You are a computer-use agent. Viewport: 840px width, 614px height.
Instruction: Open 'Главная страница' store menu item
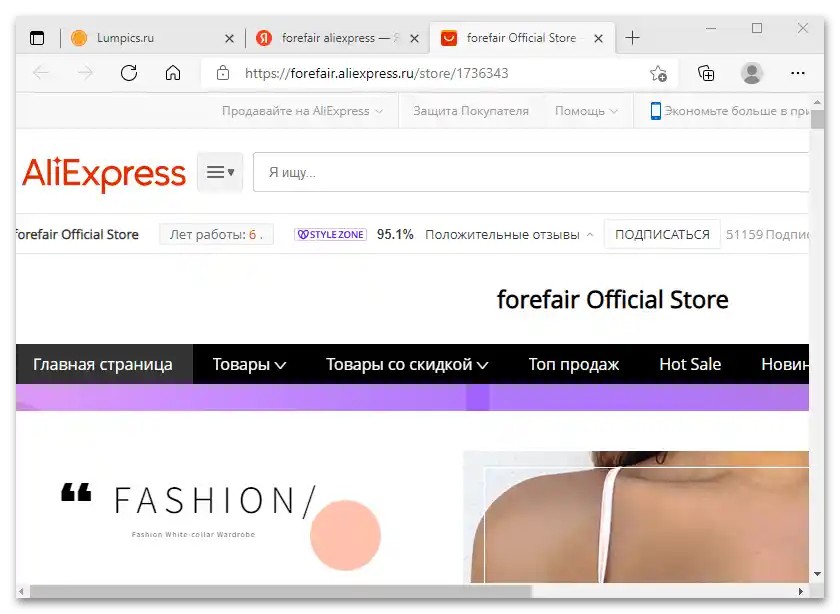tap(104, 364)
